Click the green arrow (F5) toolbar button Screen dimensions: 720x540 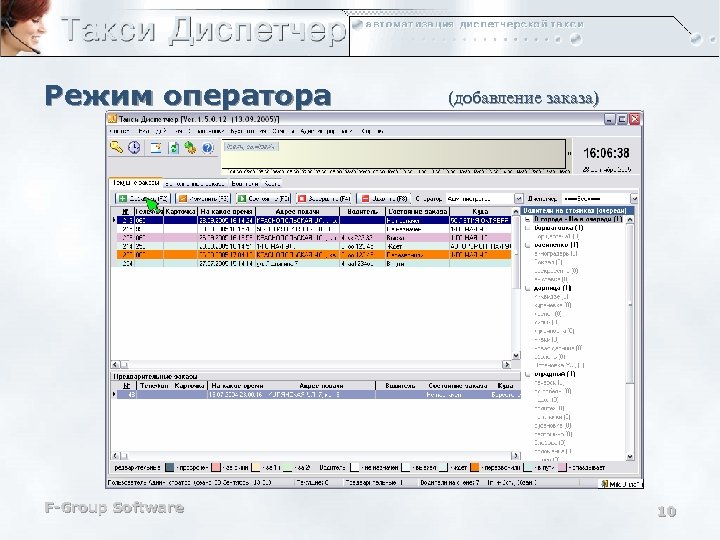[x=263, y=198]
